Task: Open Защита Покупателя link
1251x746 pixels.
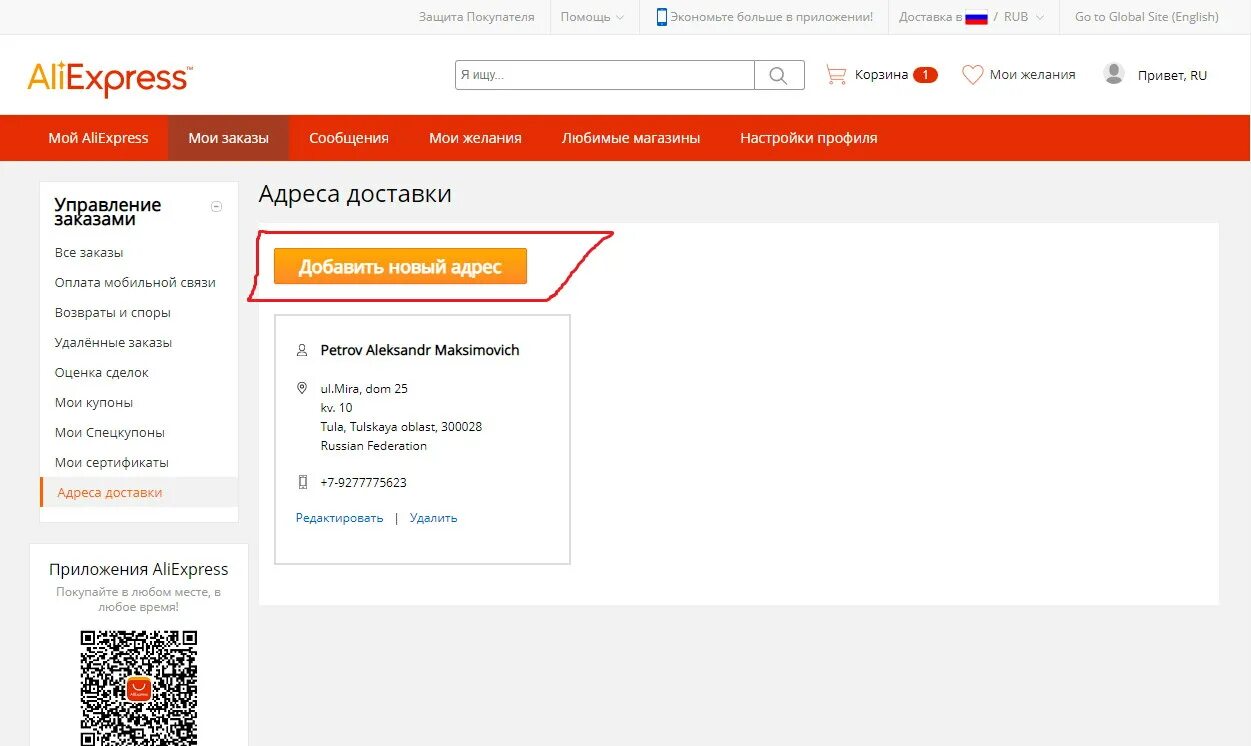Action: 476,17
